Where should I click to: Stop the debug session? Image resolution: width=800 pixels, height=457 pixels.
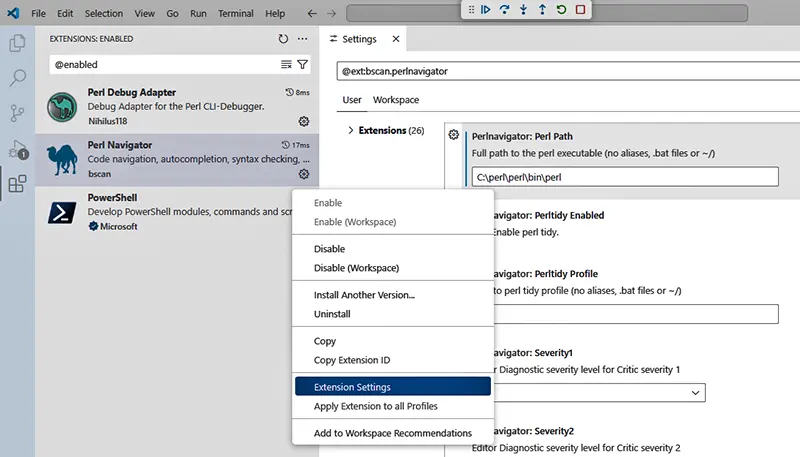580,9
